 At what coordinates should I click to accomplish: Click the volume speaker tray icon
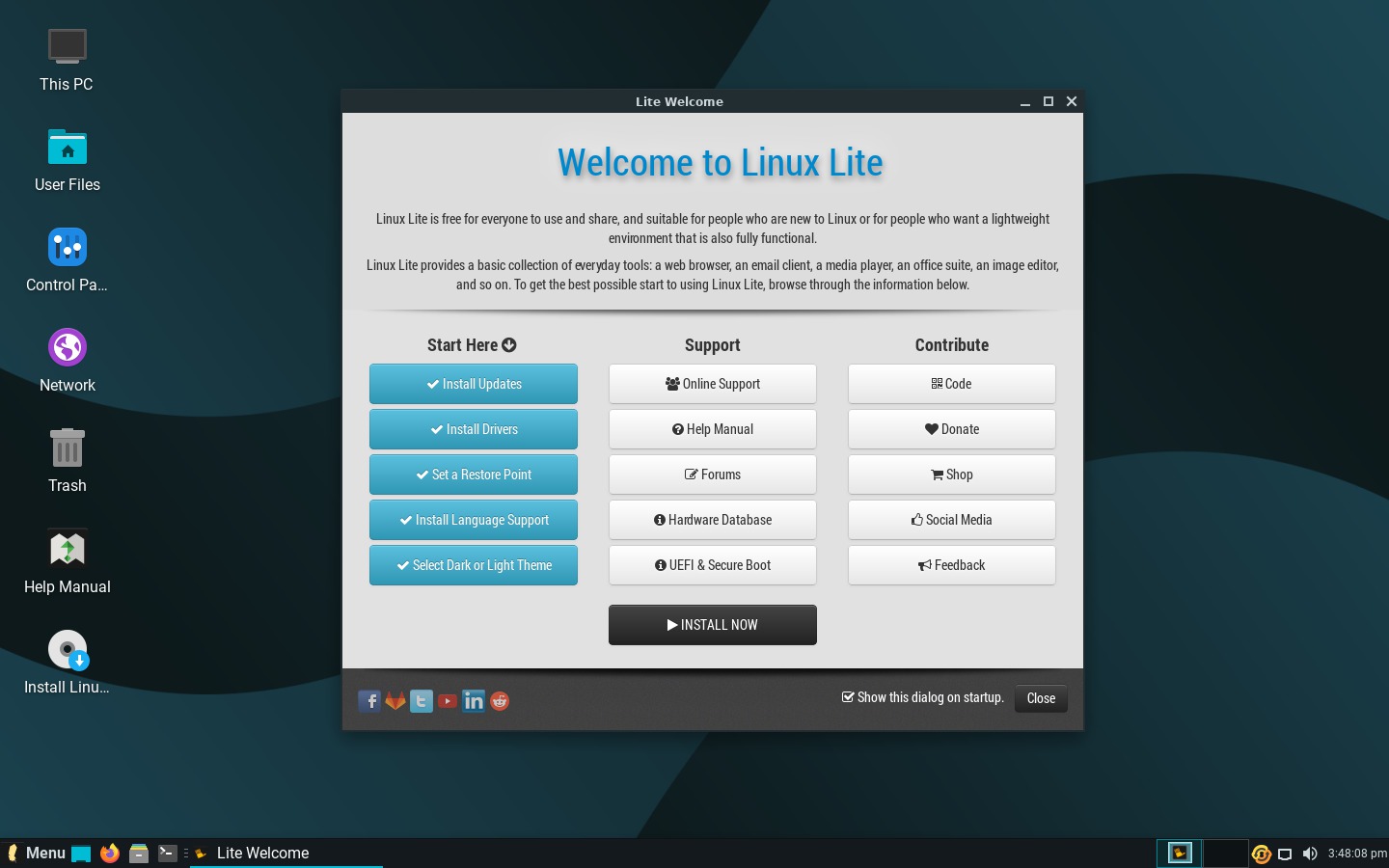click(1310, 854)
